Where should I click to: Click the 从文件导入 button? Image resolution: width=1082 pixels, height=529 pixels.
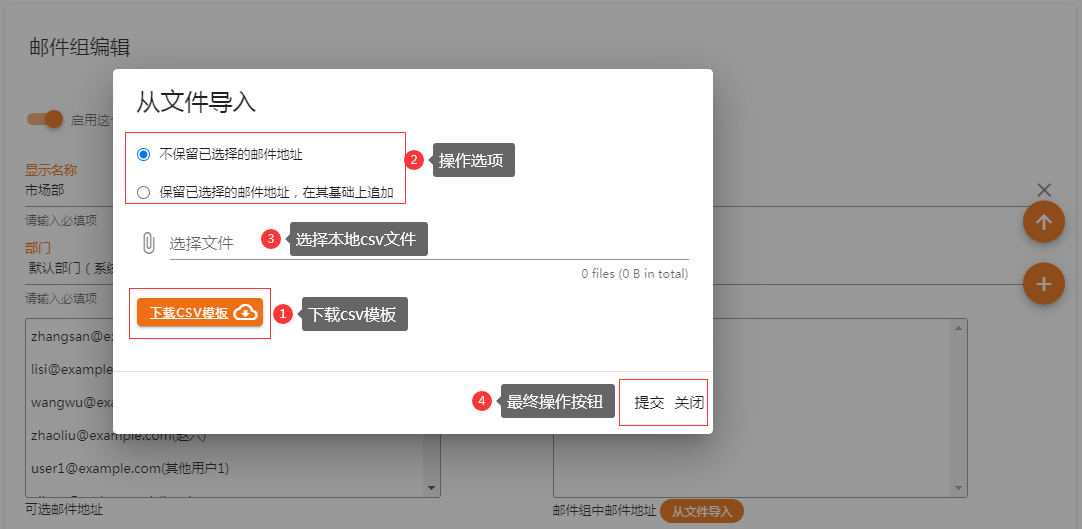[x=701, y=512]
